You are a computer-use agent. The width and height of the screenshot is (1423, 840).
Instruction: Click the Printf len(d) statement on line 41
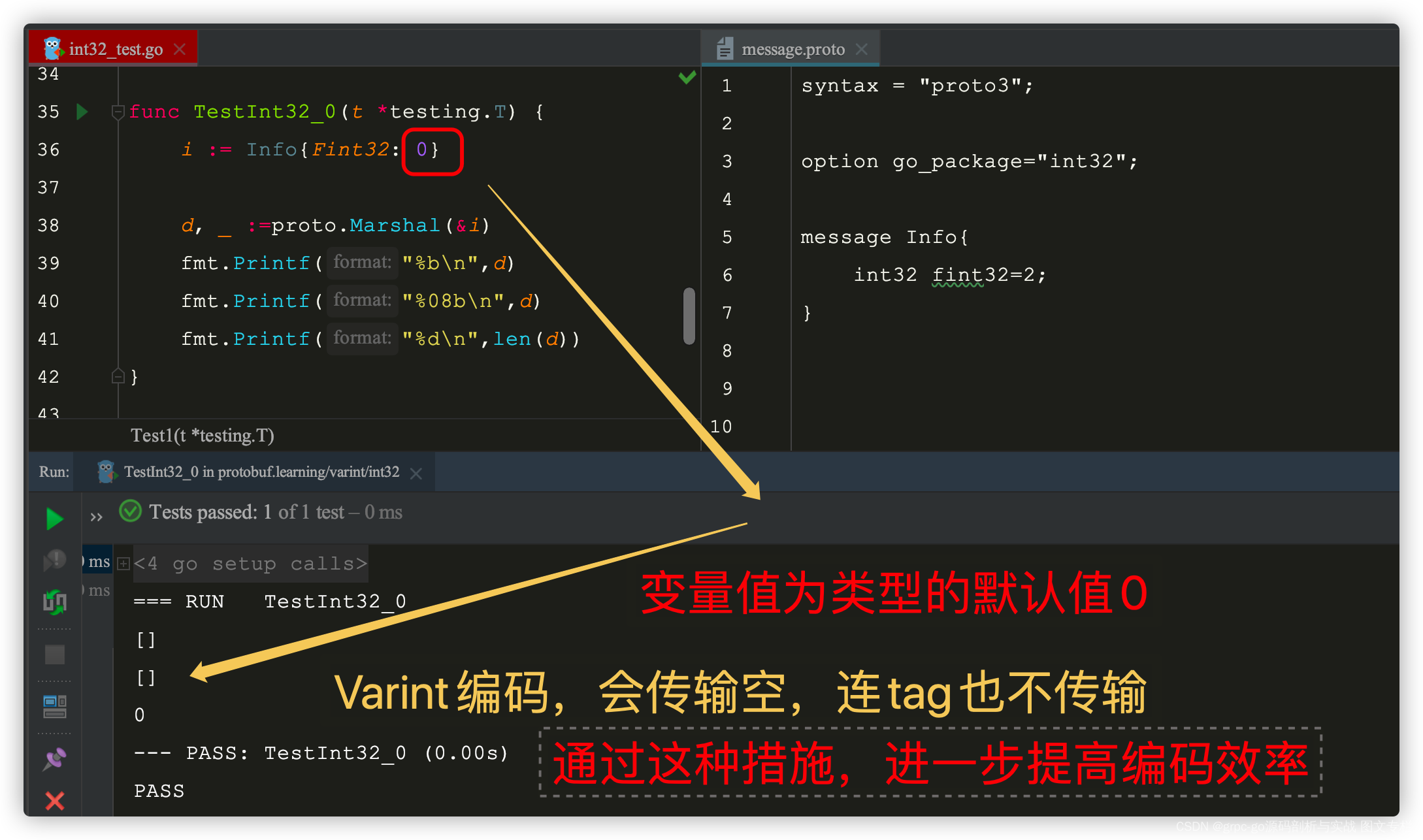(x=380, y=339)
